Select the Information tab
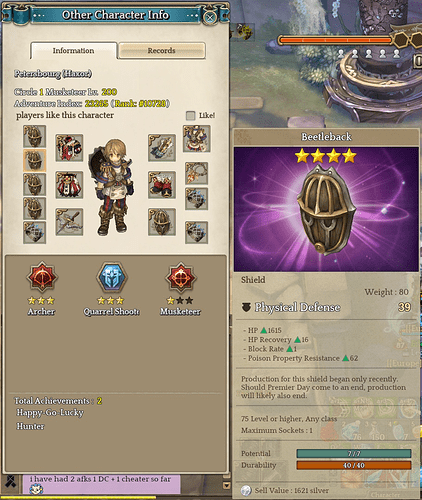This screenshot has width=422, height=500. pos(73,51)
